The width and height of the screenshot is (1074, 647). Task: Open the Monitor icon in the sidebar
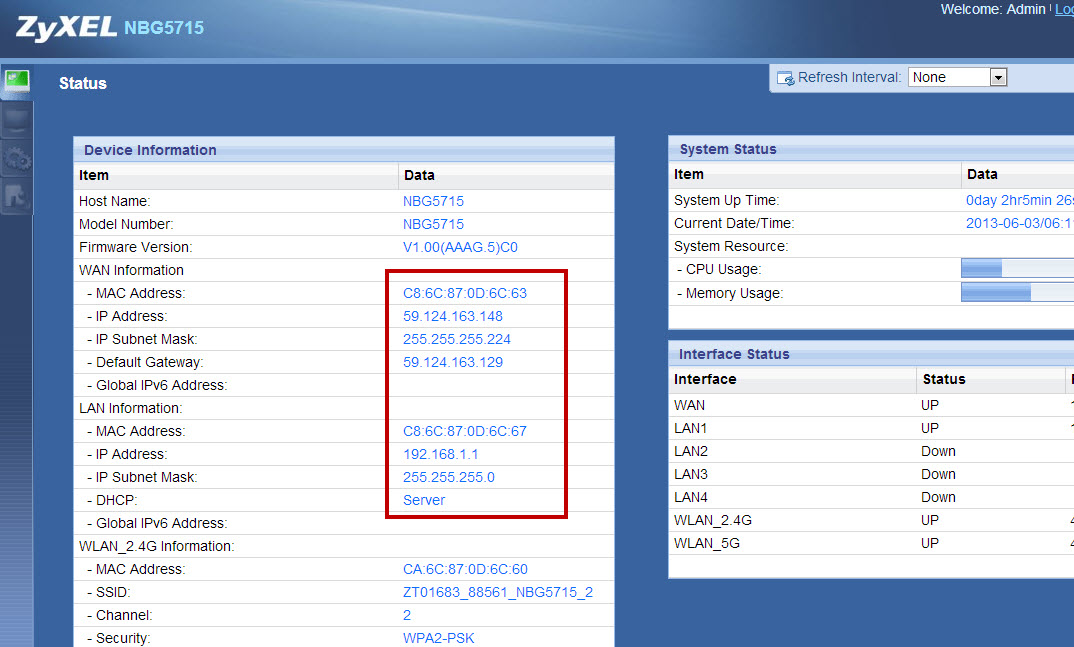pos(16,120)
